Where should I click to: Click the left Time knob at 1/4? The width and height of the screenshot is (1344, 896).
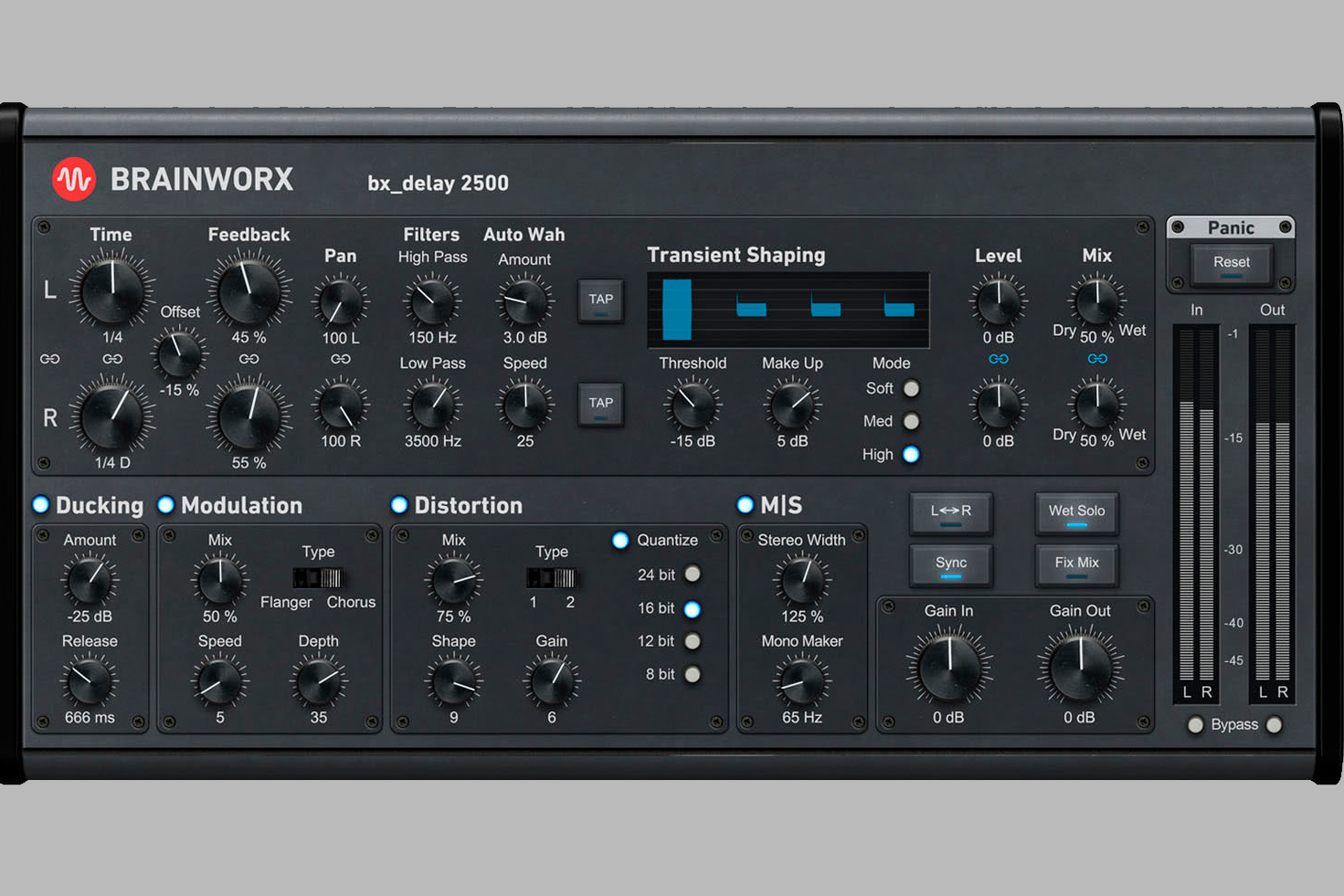(112, 290)
